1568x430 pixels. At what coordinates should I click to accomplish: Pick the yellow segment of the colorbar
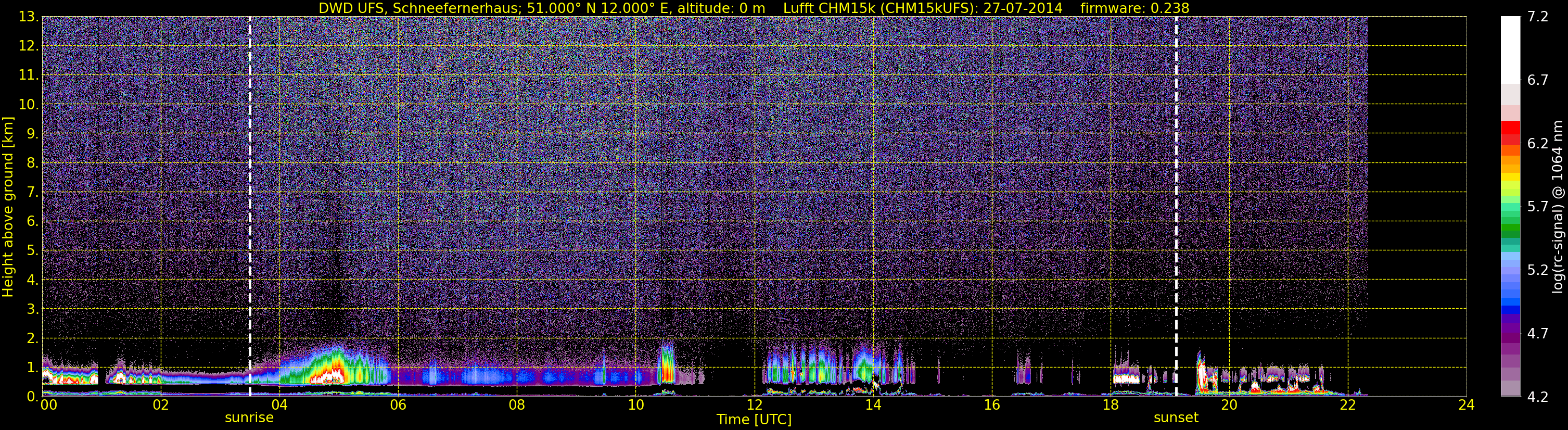(x=1510, y=177)
